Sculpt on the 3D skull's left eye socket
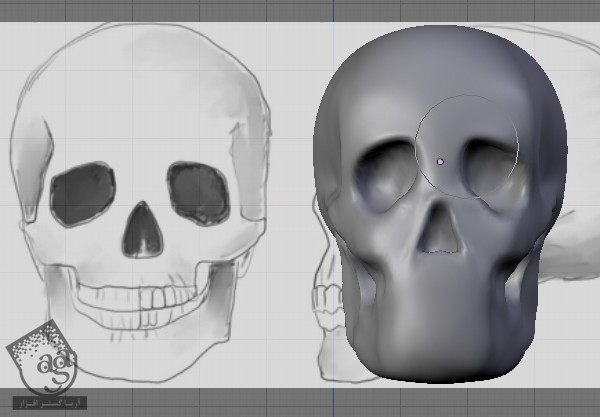 [x=384, y=175]
